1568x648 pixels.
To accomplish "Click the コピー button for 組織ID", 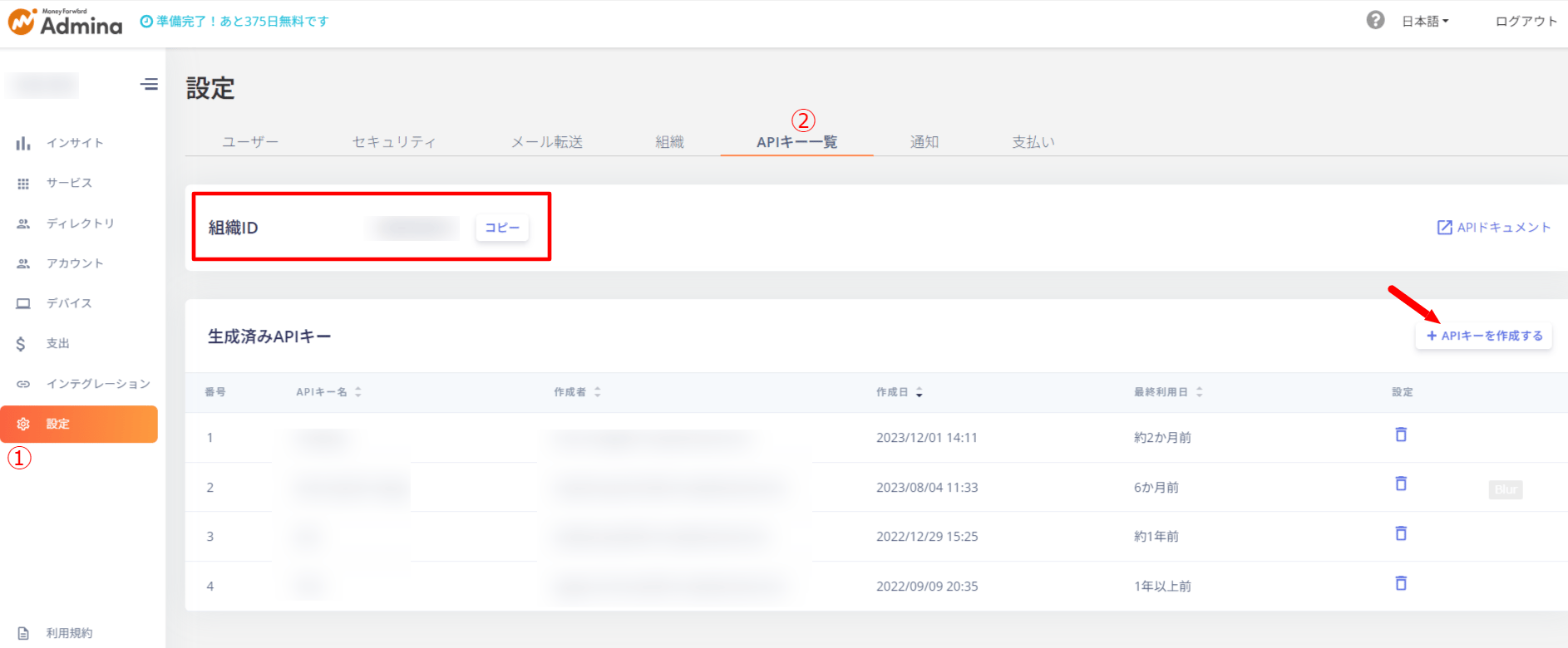I will [x=502, y=228].
